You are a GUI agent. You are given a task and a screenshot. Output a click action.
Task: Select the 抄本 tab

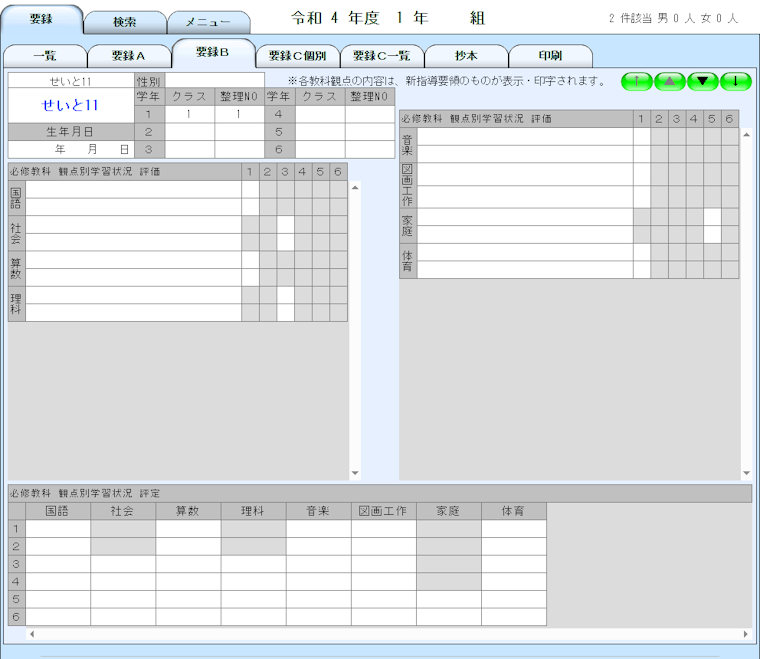pos(465,56)
